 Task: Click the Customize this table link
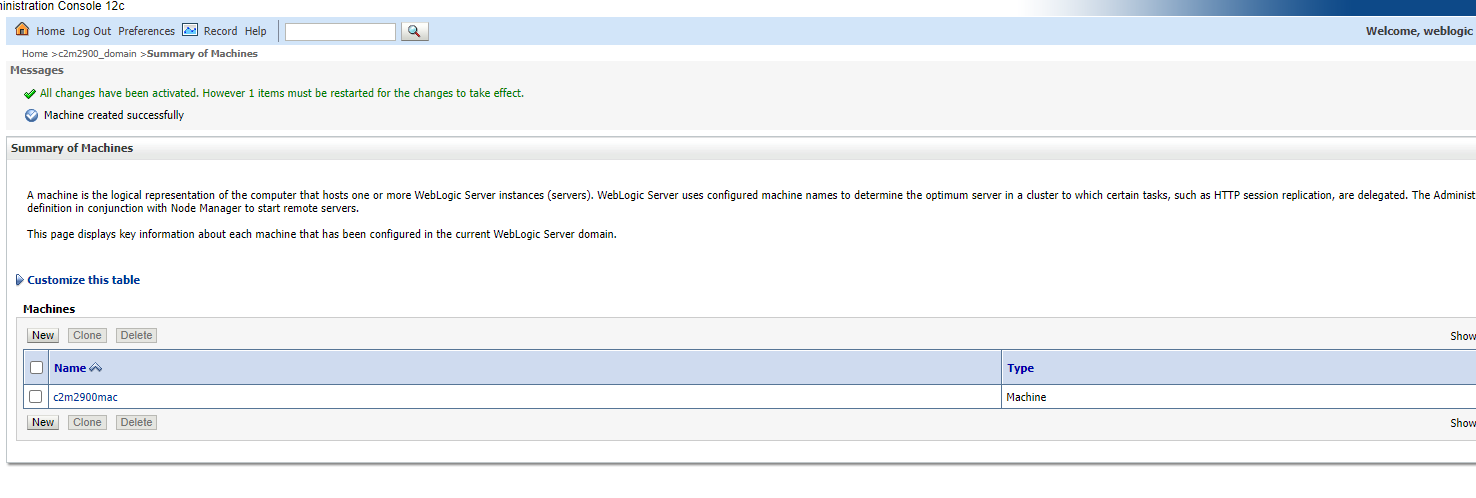coord(84,280)
